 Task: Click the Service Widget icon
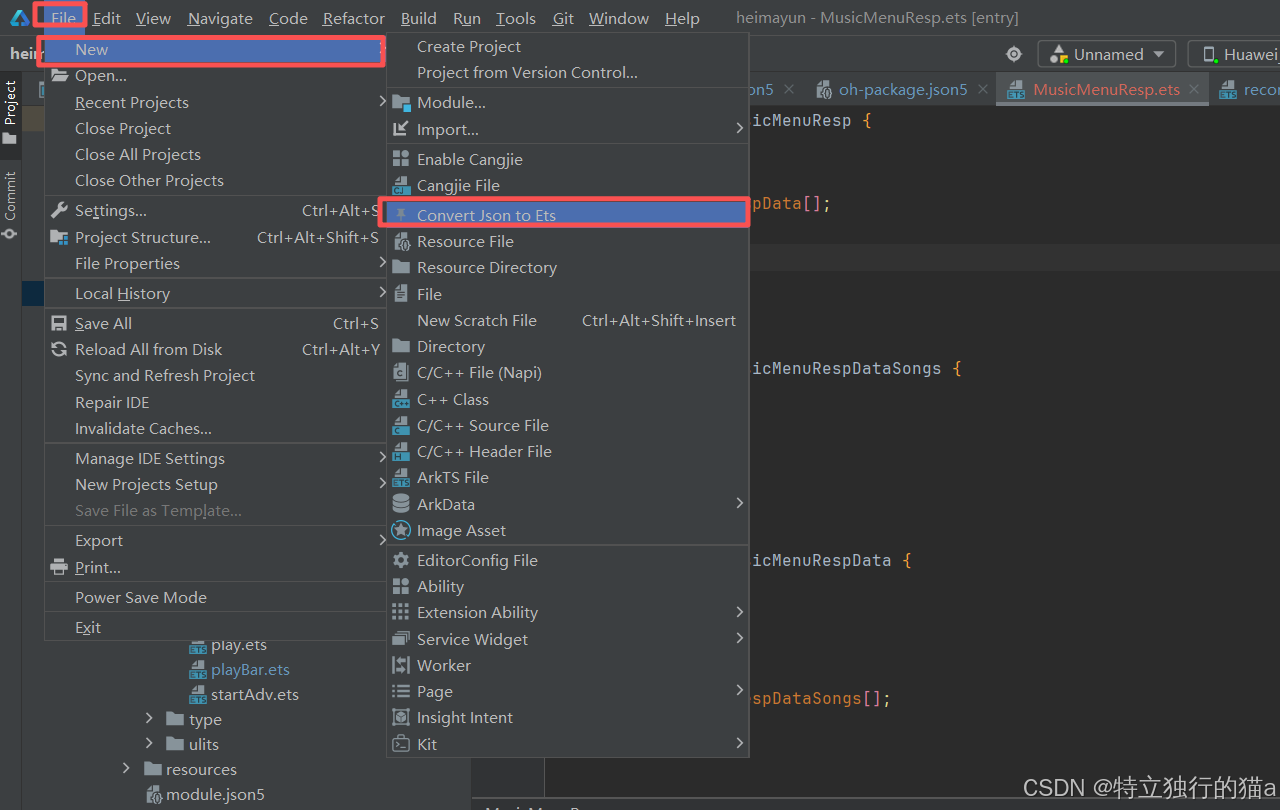(x=401, y=639)
